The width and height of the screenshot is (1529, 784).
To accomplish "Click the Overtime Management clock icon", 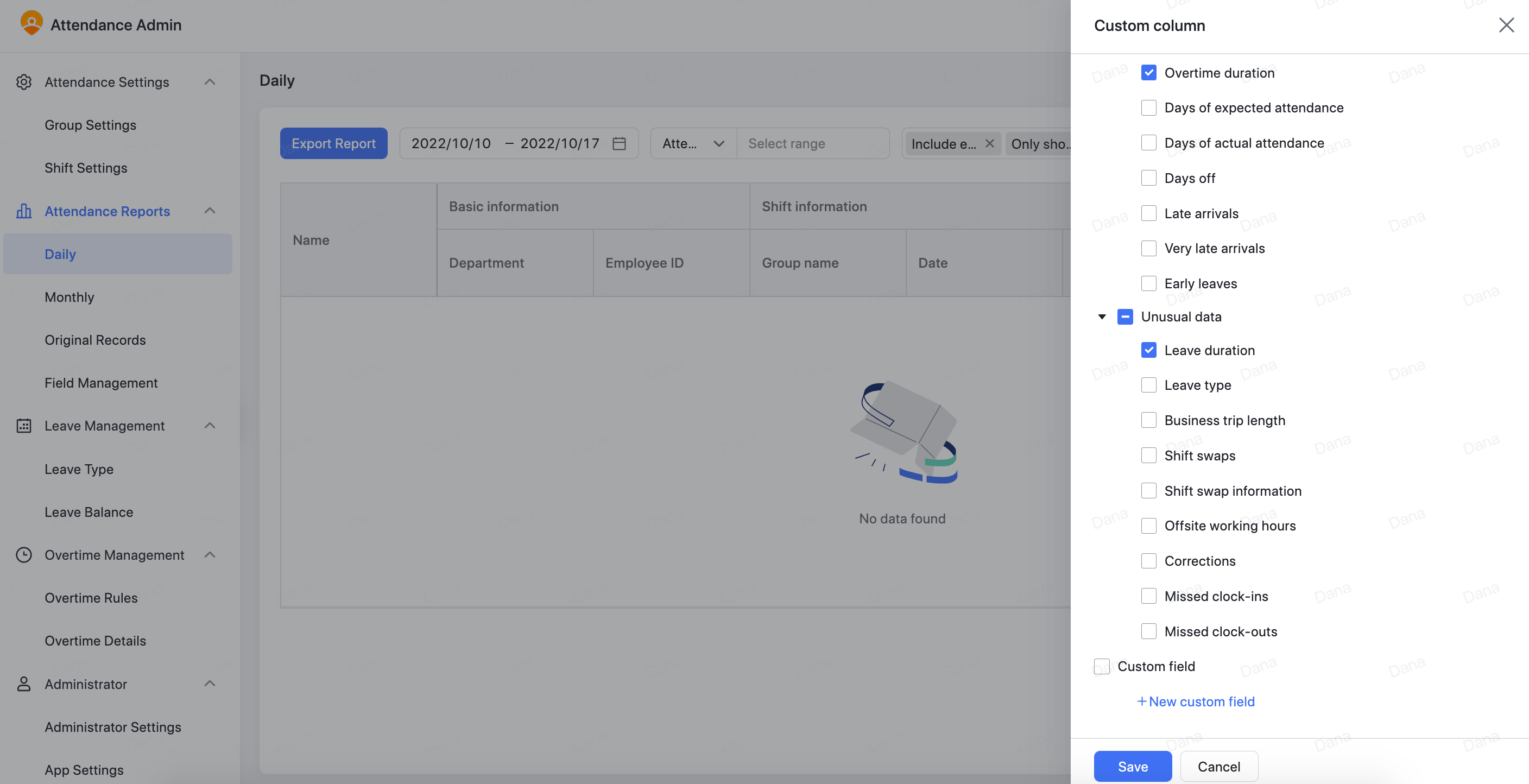I will tap(24, 555).
